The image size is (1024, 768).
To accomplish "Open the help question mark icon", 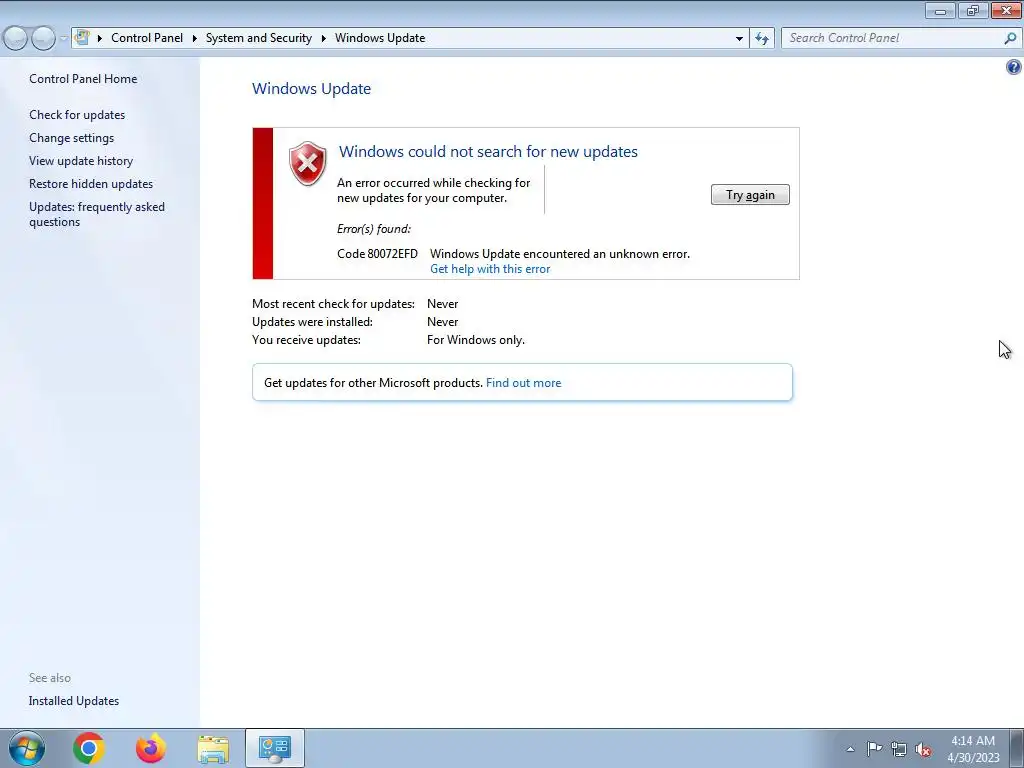I will [x=1014, y=67].
